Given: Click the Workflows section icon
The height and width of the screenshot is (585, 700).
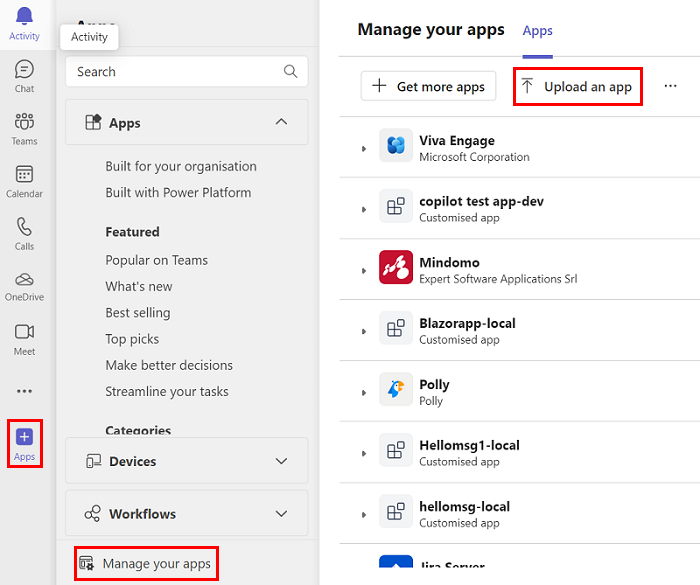Looking at the screenshot, I should click(x=92, y=514).
